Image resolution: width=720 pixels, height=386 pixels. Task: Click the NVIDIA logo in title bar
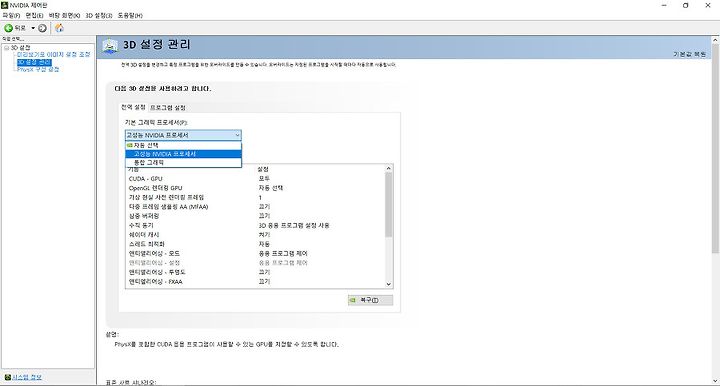click(5, 6)
